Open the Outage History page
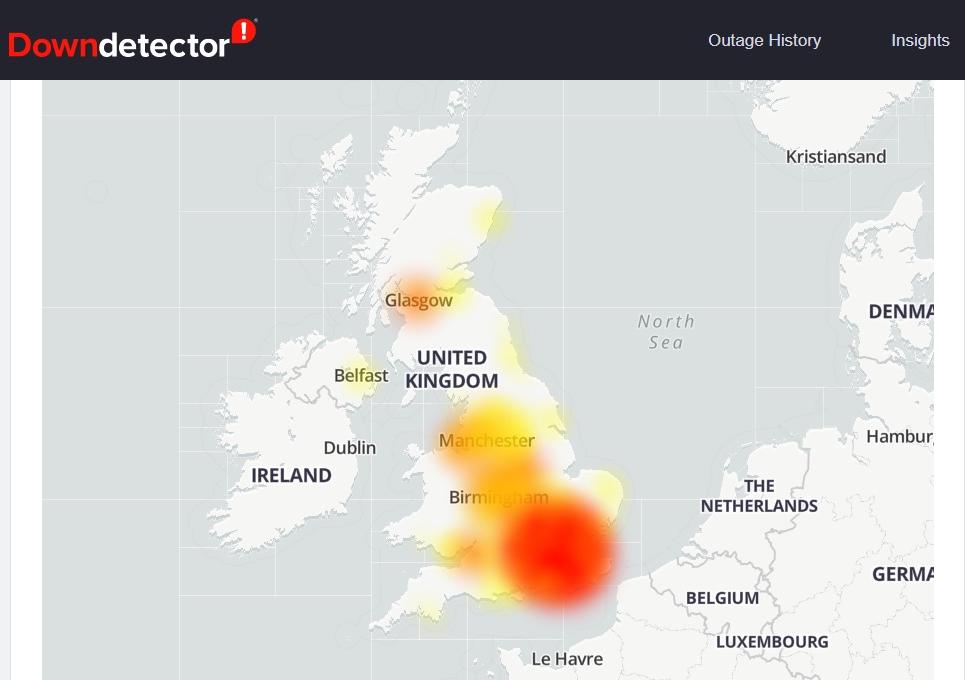Viewport: 965px width, 680px height. (764, 40)
